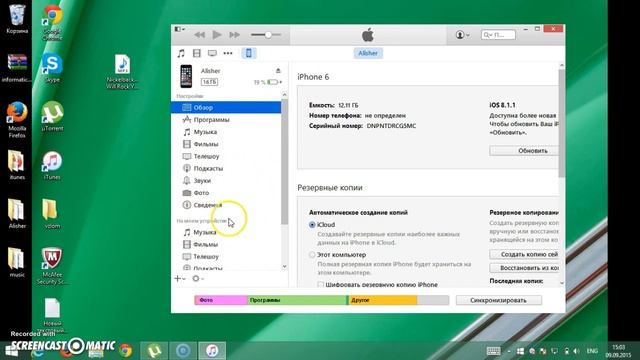Open the music folder on desktop

click(x=17, y=262)
